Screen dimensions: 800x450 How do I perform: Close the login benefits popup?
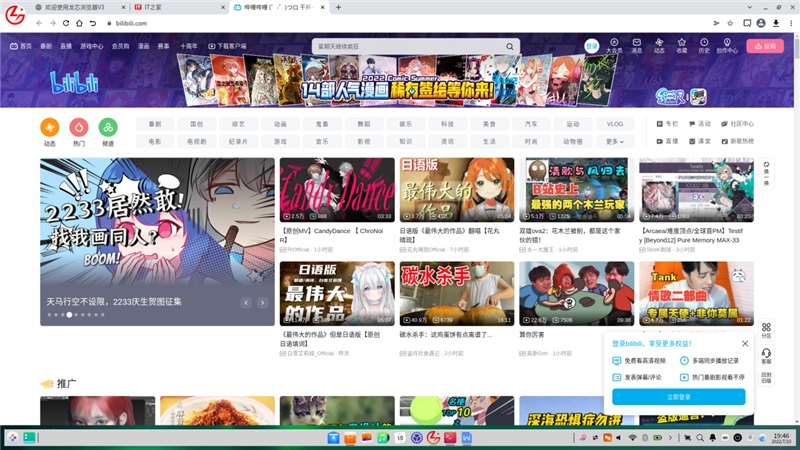click(x=745, y=343)
